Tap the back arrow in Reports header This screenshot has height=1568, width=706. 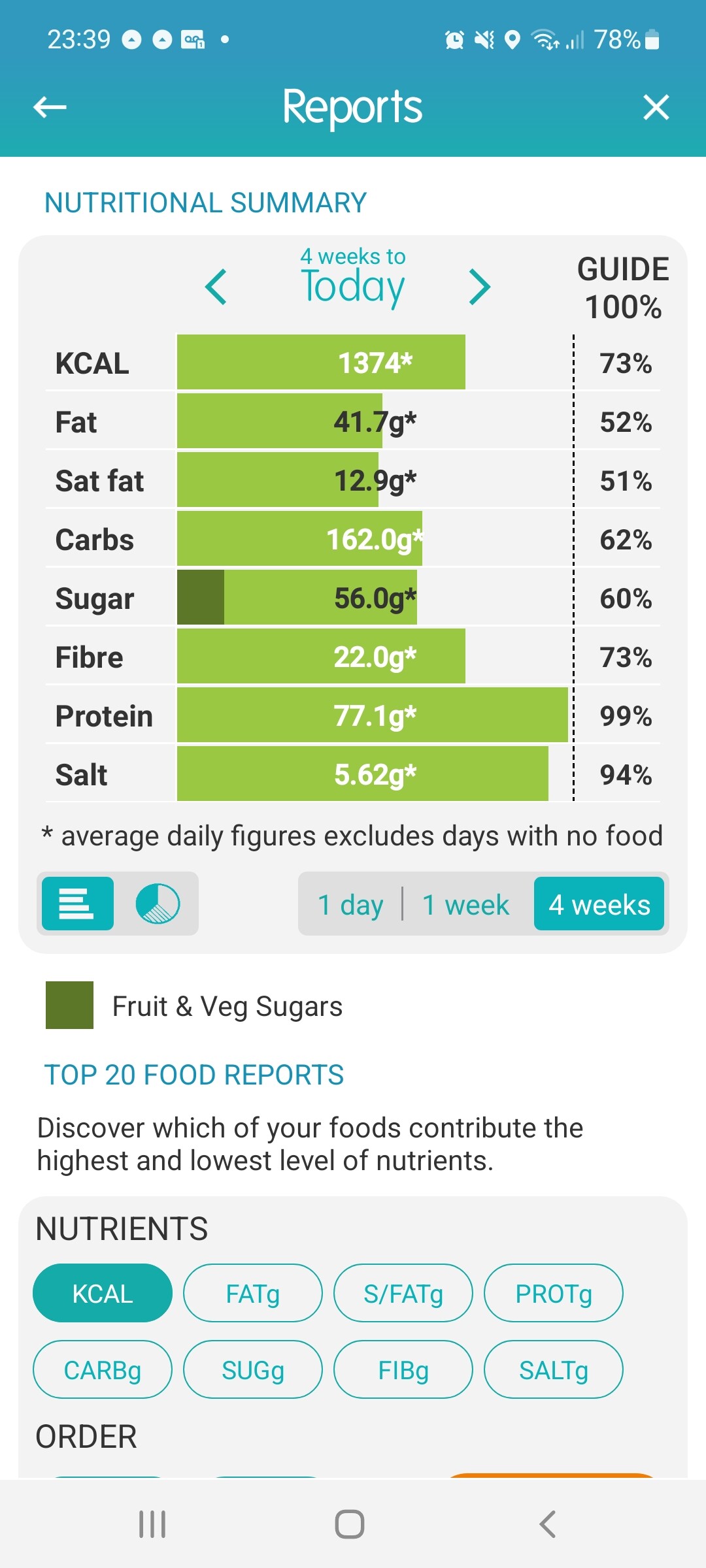(50, 107)
